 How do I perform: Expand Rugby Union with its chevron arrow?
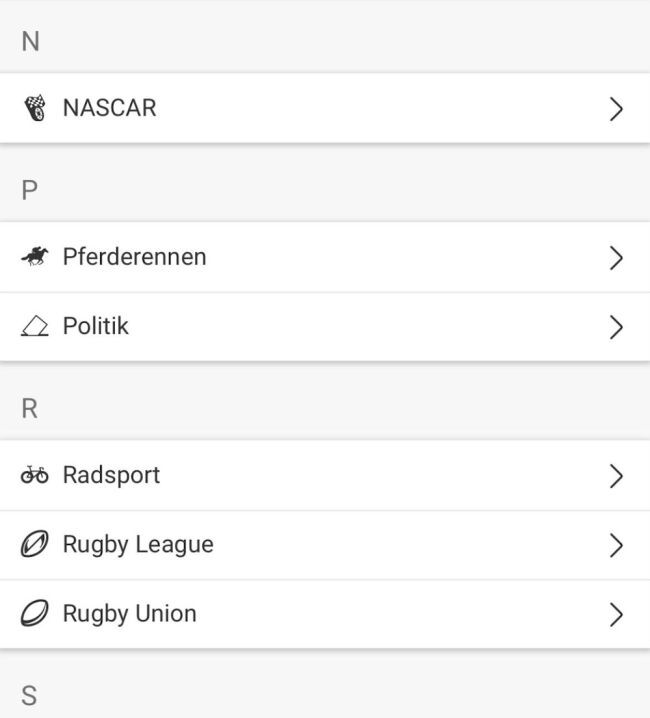point(616,615)
